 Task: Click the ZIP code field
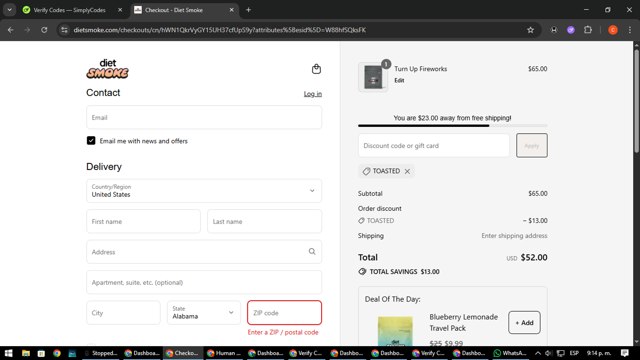point(284,313)
